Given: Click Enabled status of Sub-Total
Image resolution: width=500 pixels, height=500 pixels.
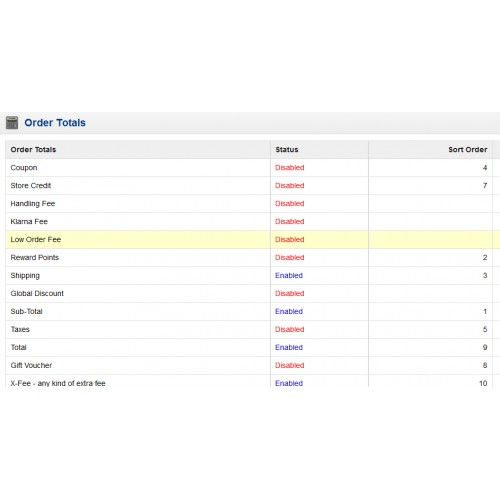Looking at the screenshot, I should pos(289,312).
